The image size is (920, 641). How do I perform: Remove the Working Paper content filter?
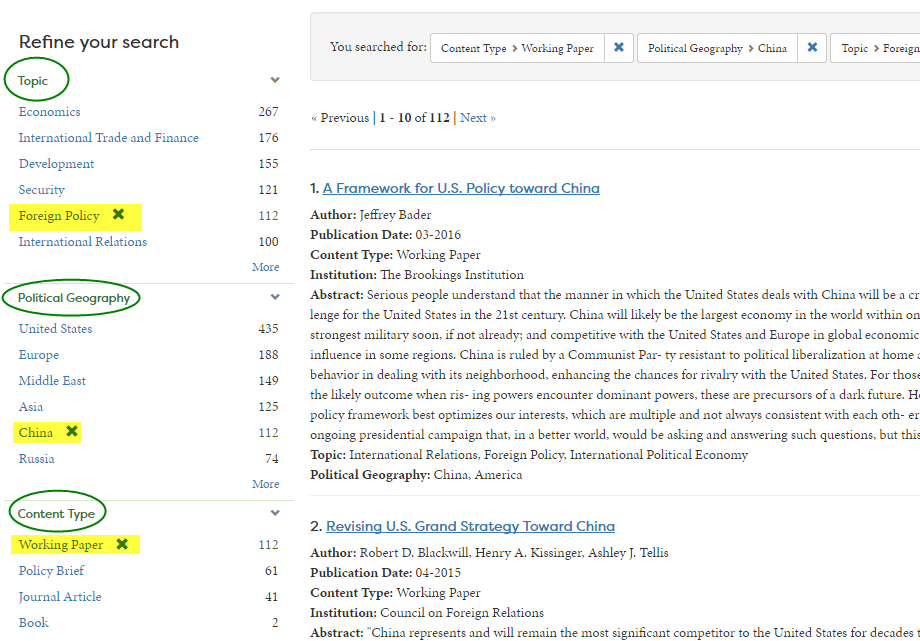pos(122,544)
